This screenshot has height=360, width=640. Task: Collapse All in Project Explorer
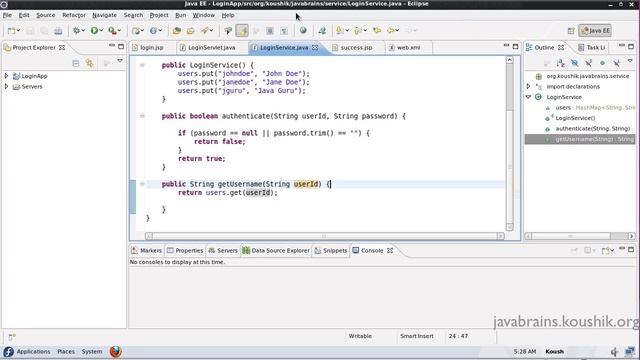[76, 63]
